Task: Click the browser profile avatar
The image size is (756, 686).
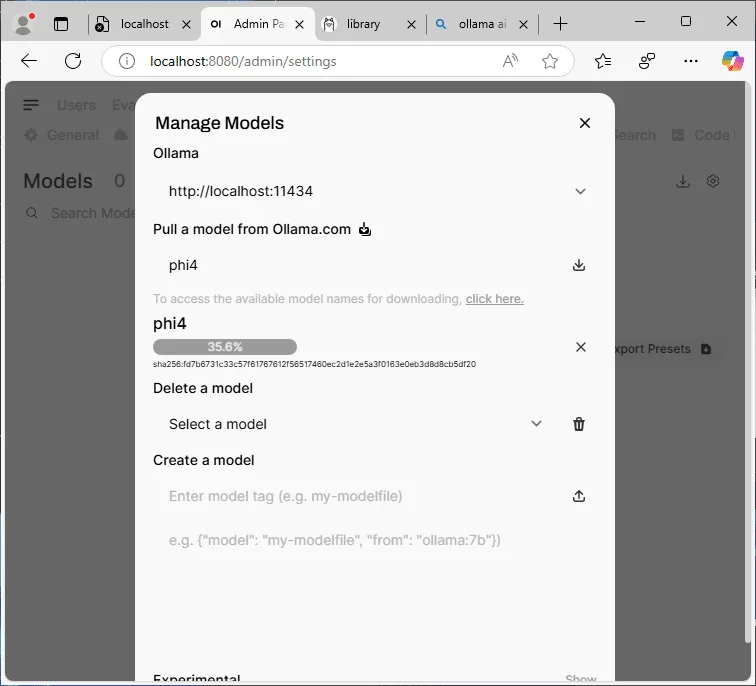Action: [23, 24]
